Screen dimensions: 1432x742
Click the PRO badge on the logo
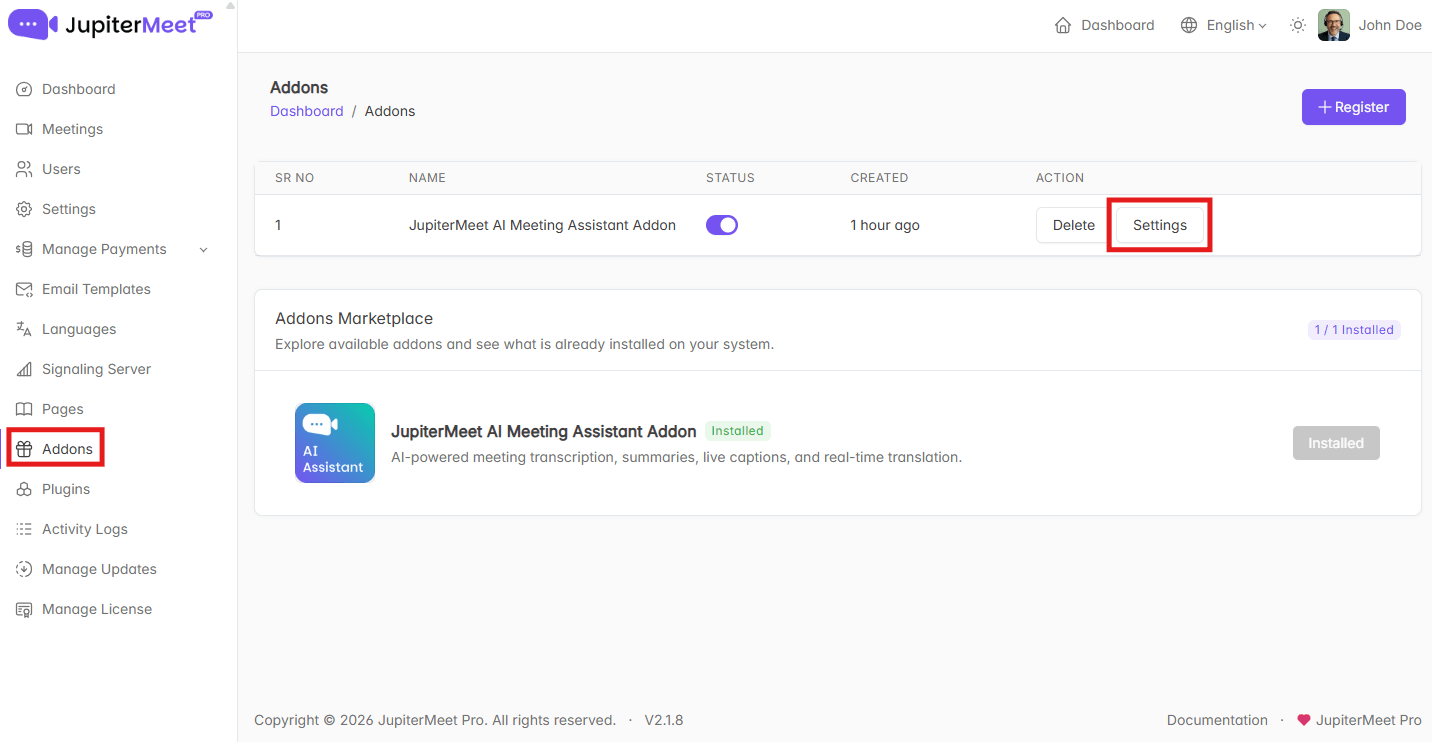pyautogui.click(x=203, y=15)
